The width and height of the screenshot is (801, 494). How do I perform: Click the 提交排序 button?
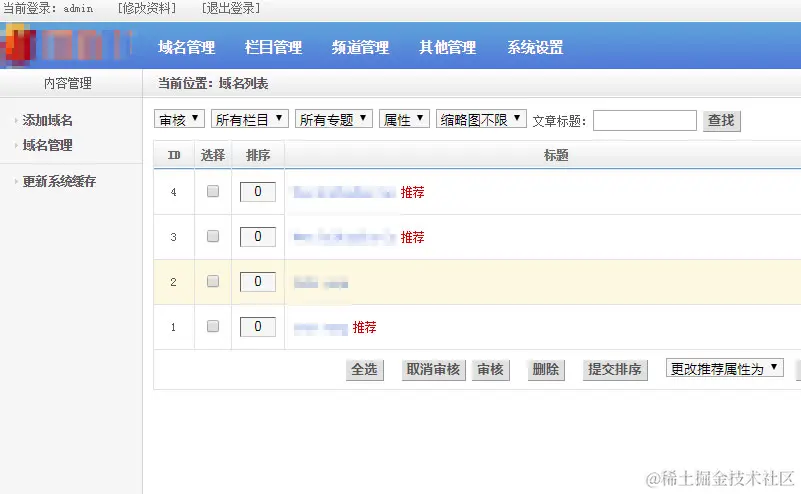click(x=615, y=369)
